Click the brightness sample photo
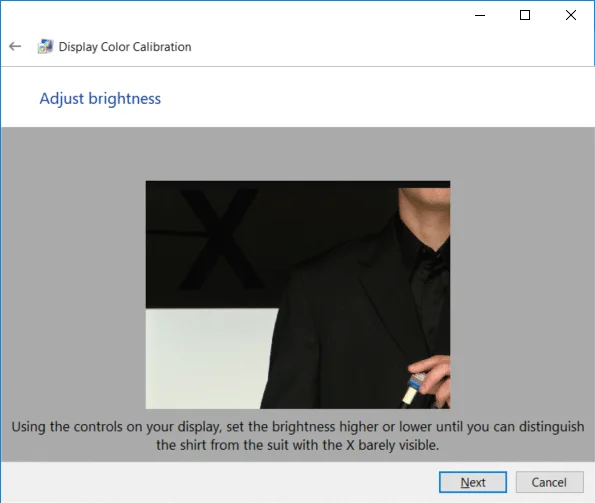The height and width of the screenshot is (503, 595). tap(298, 295)
